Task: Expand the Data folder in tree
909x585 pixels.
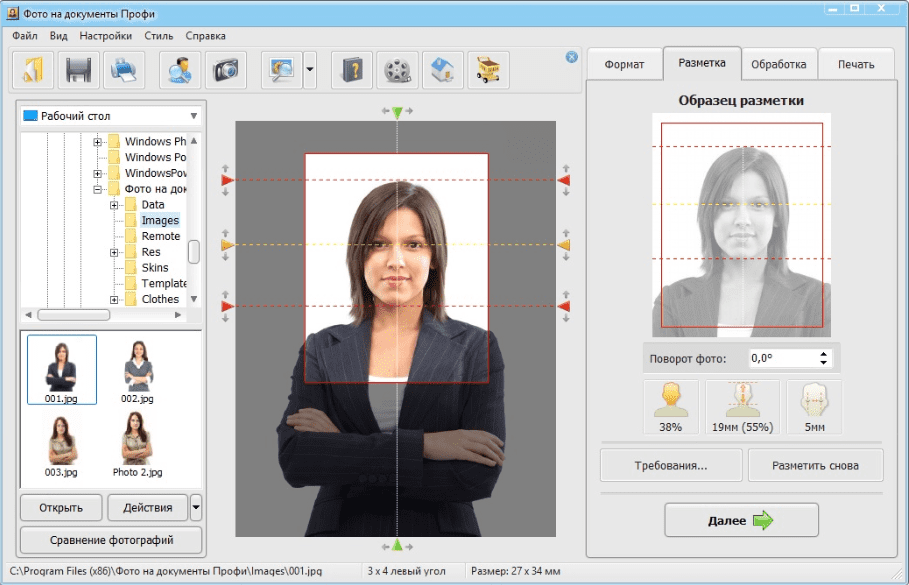Action: click(x=115, y=205)
